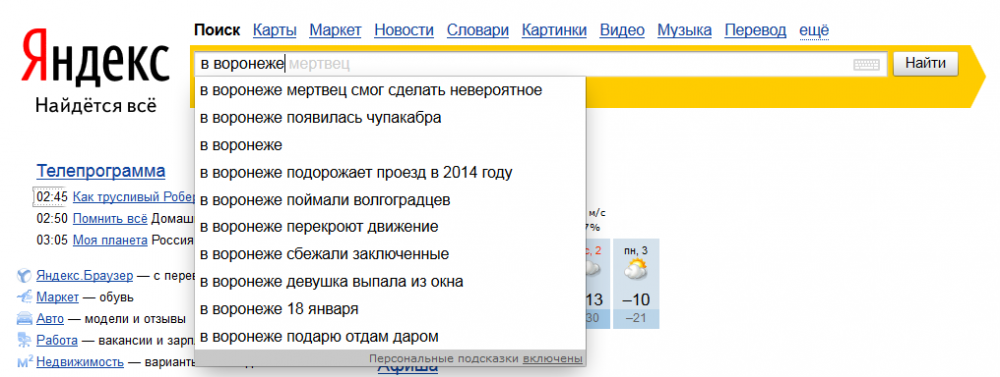
Task: Pick suggestion 'в воронеже 18 января'
Action: [x=390, y=309]
